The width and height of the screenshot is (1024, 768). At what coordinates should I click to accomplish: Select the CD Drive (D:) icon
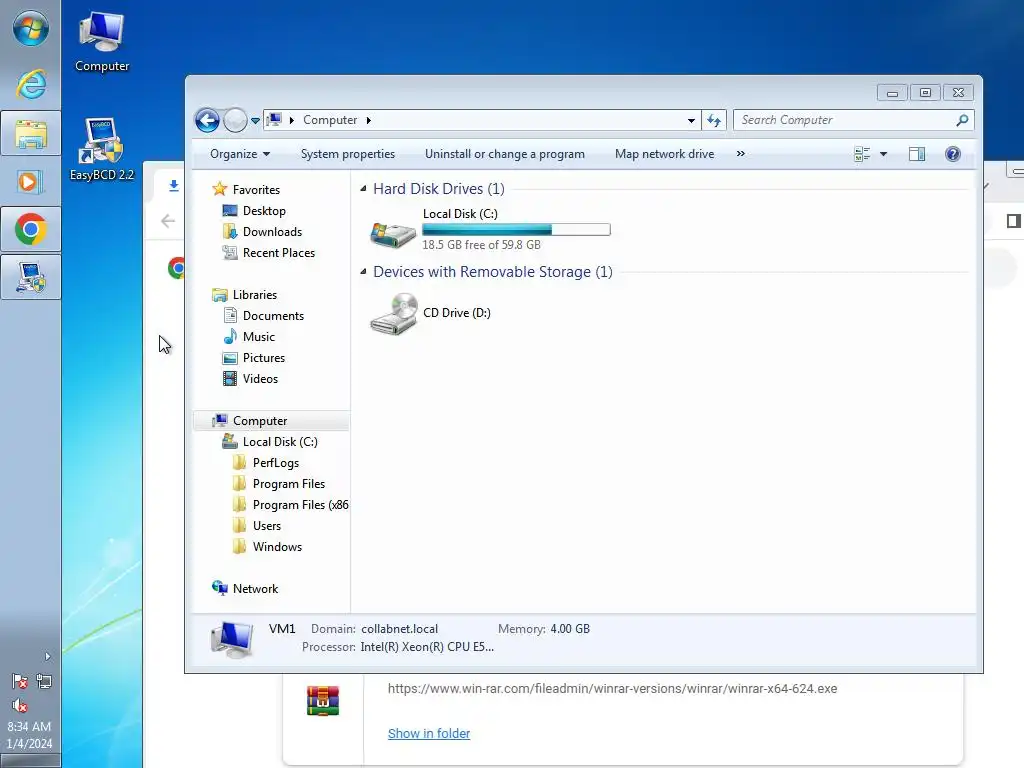click(393, 314)
